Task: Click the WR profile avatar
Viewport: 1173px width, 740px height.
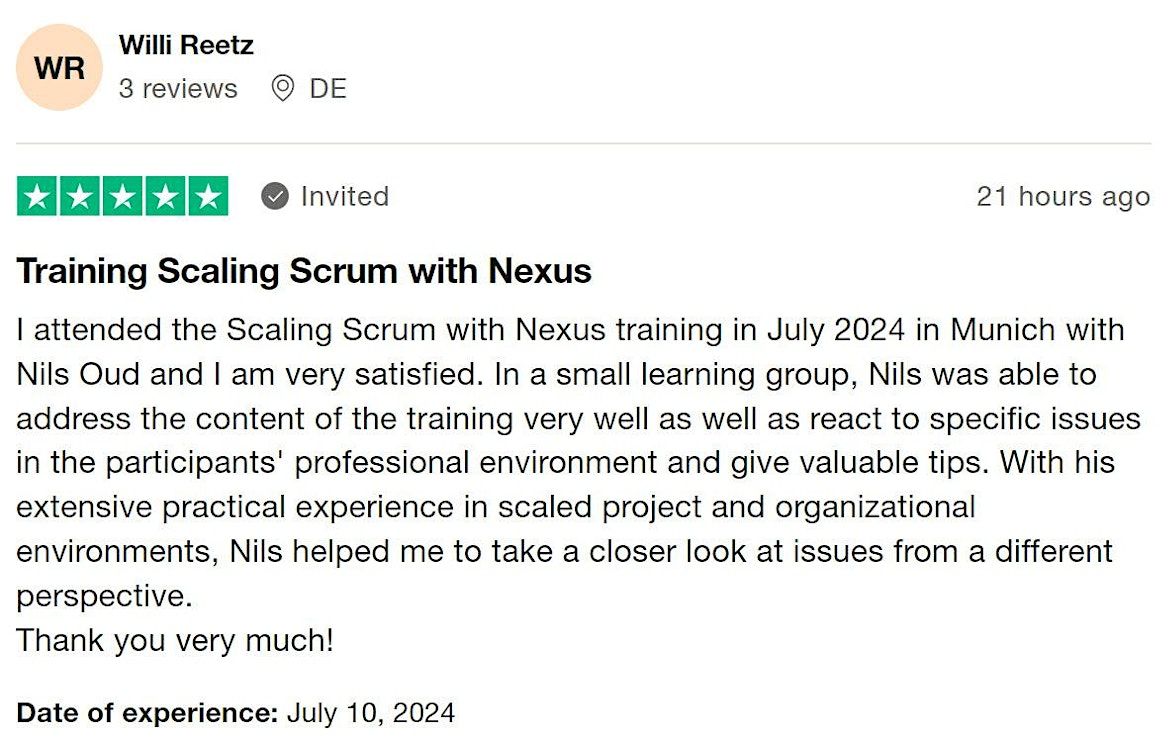Action: pyautogui.click(x=59, y=68)
